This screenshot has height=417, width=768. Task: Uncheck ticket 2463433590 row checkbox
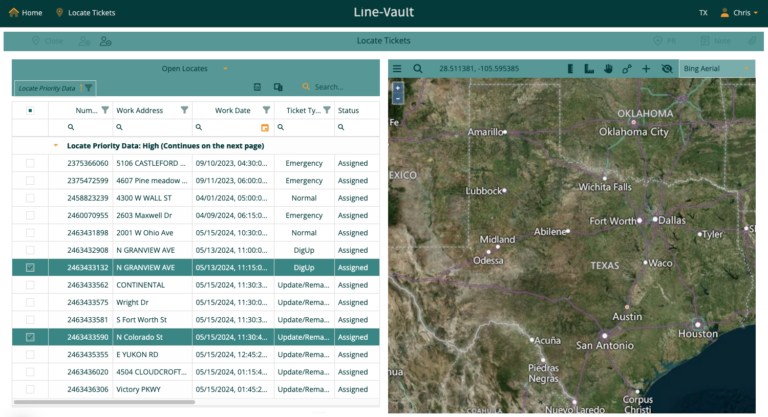pyautogui.click(x=30, y=337)
